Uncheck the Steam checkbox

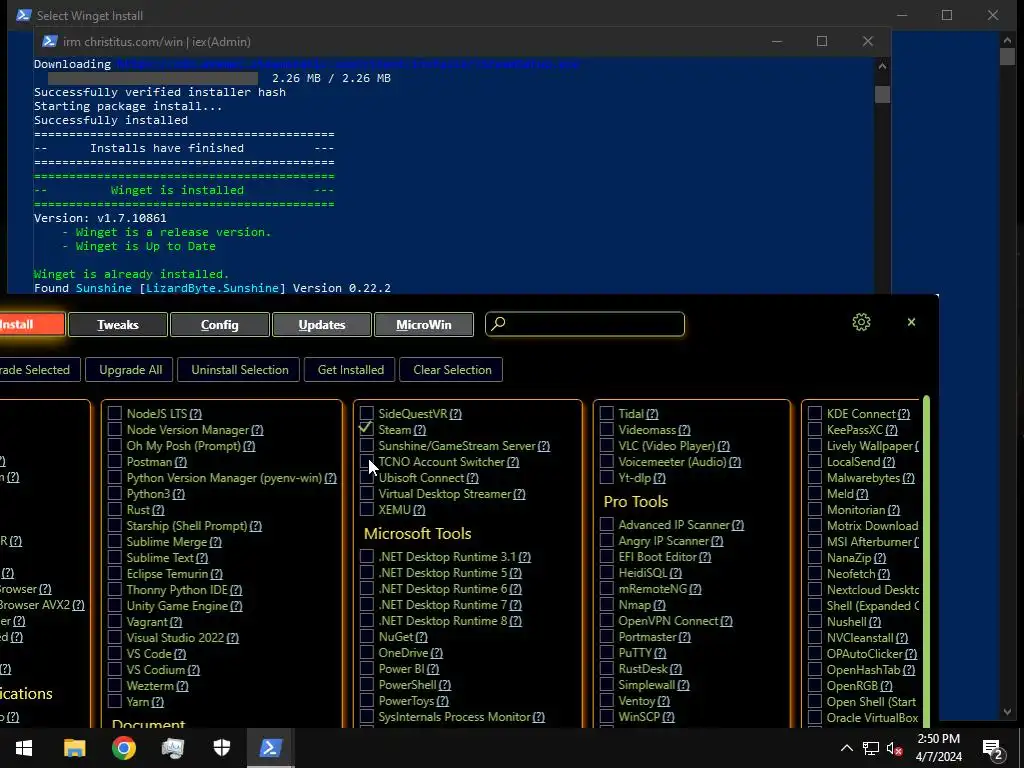(366, 429)
